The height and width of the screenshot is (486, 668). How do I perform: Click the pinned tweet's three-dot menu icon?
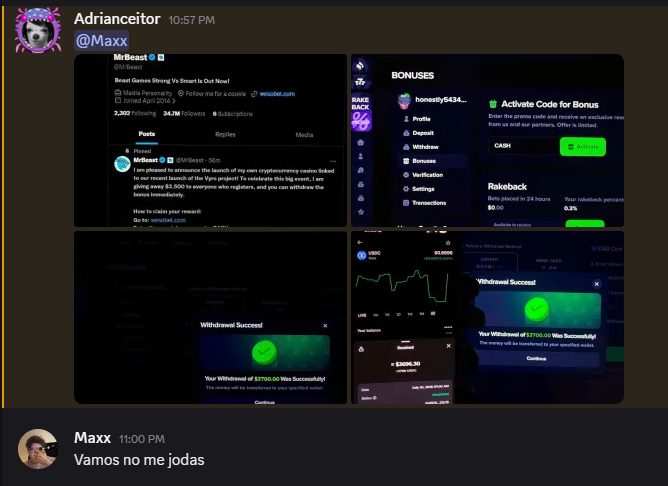(333, 161)
